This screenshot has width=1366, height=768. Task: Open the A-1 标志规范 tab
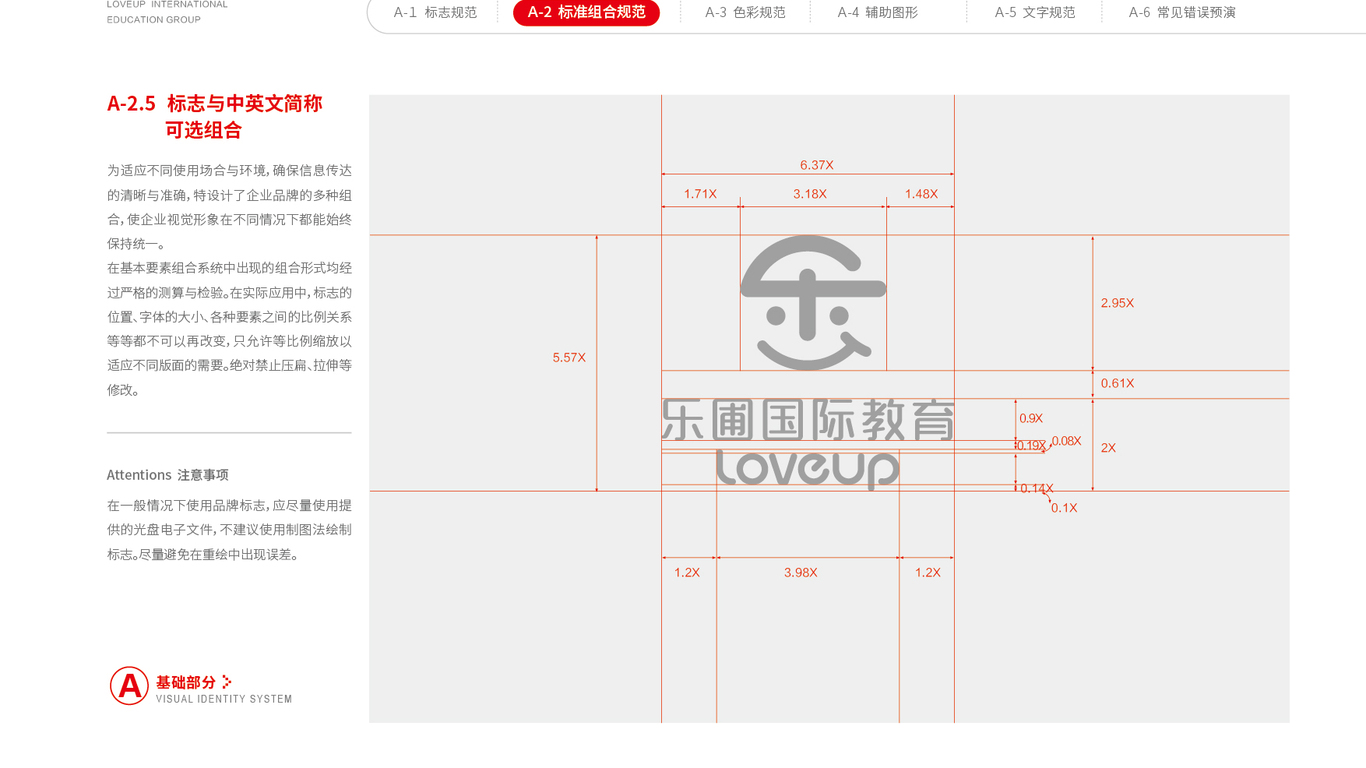[435, 13]
